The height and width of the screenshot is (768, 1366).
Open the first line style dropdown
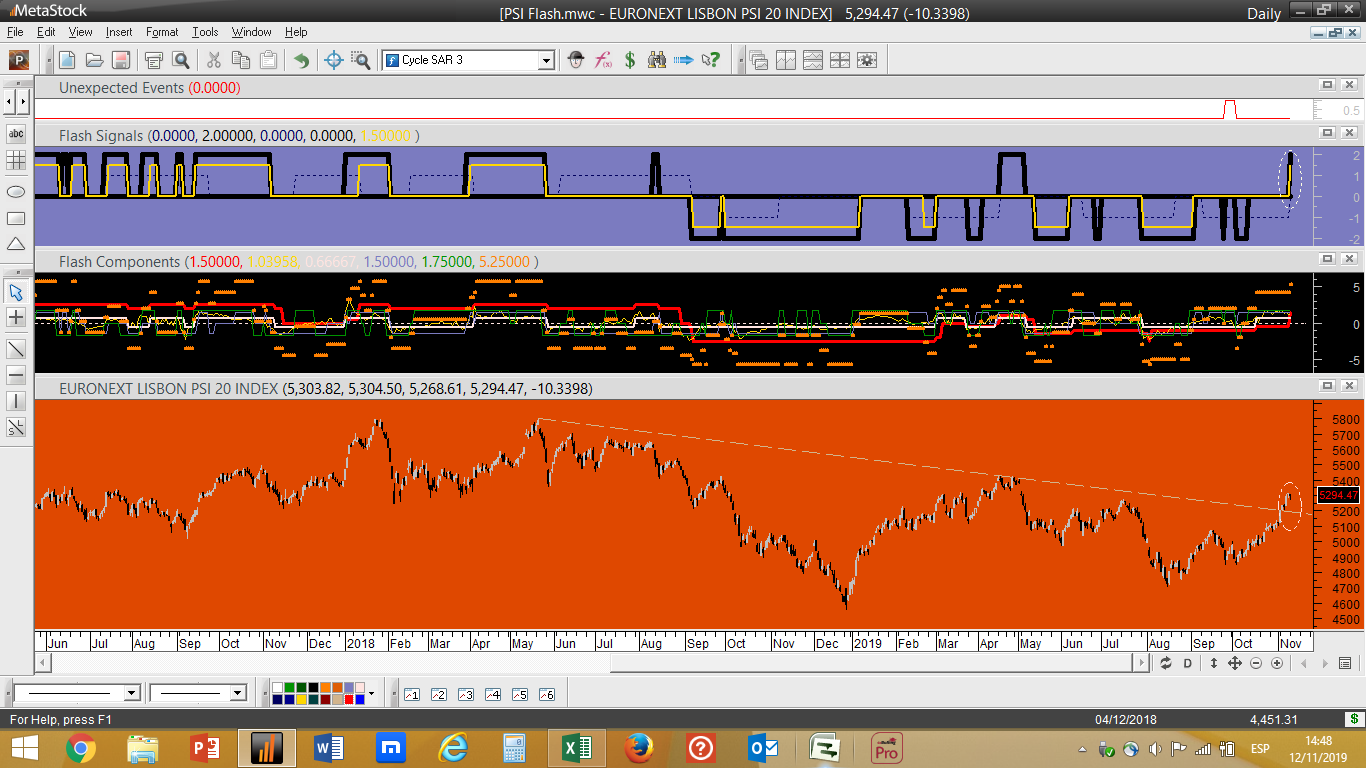131,693
